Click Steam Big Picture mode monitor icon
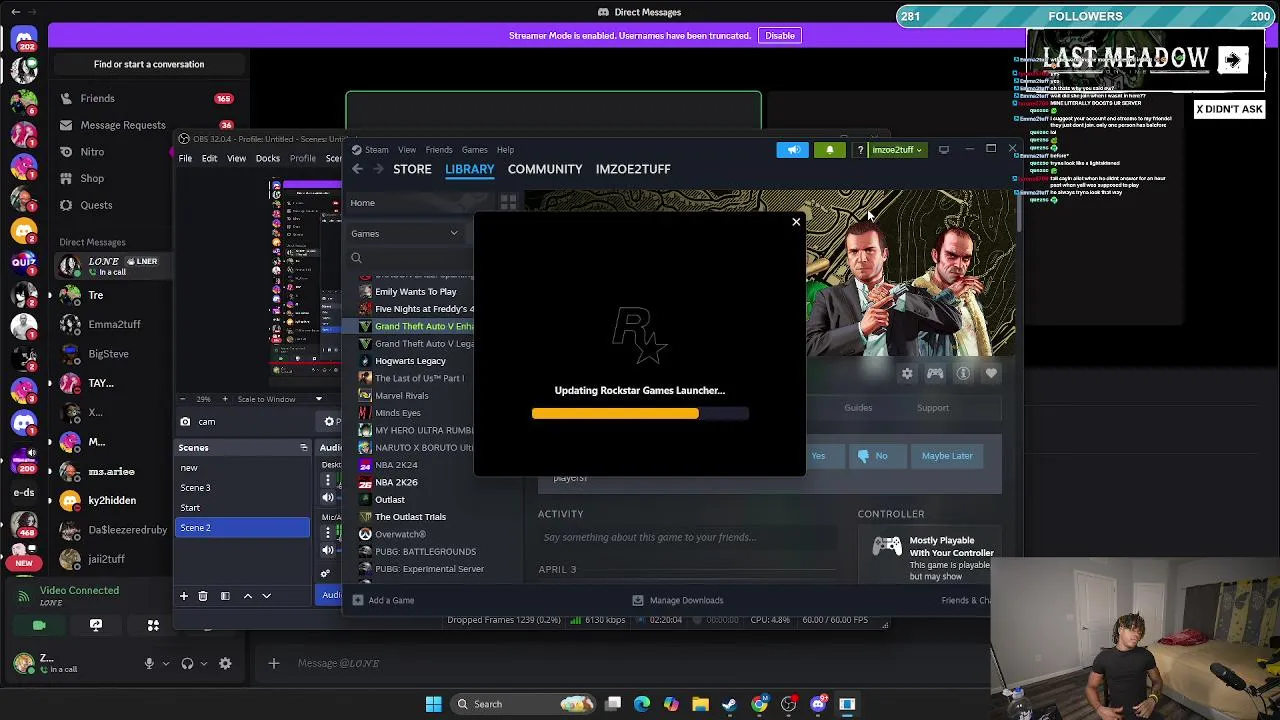Image resolution: width=1280 pixels, height=720 pixels. [x=943, y=150]
